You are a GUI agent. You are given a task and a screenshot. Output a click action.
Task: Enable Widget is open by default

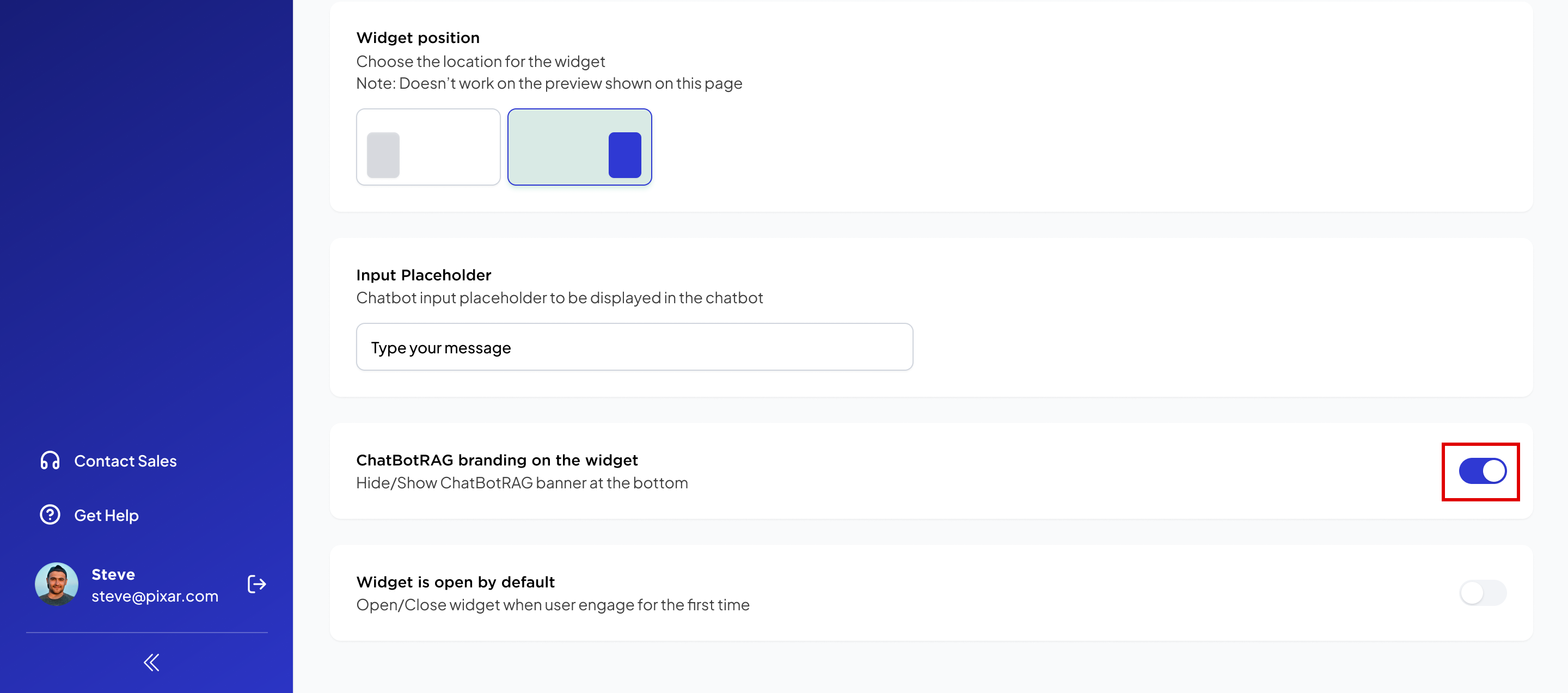click(1482, 593)
